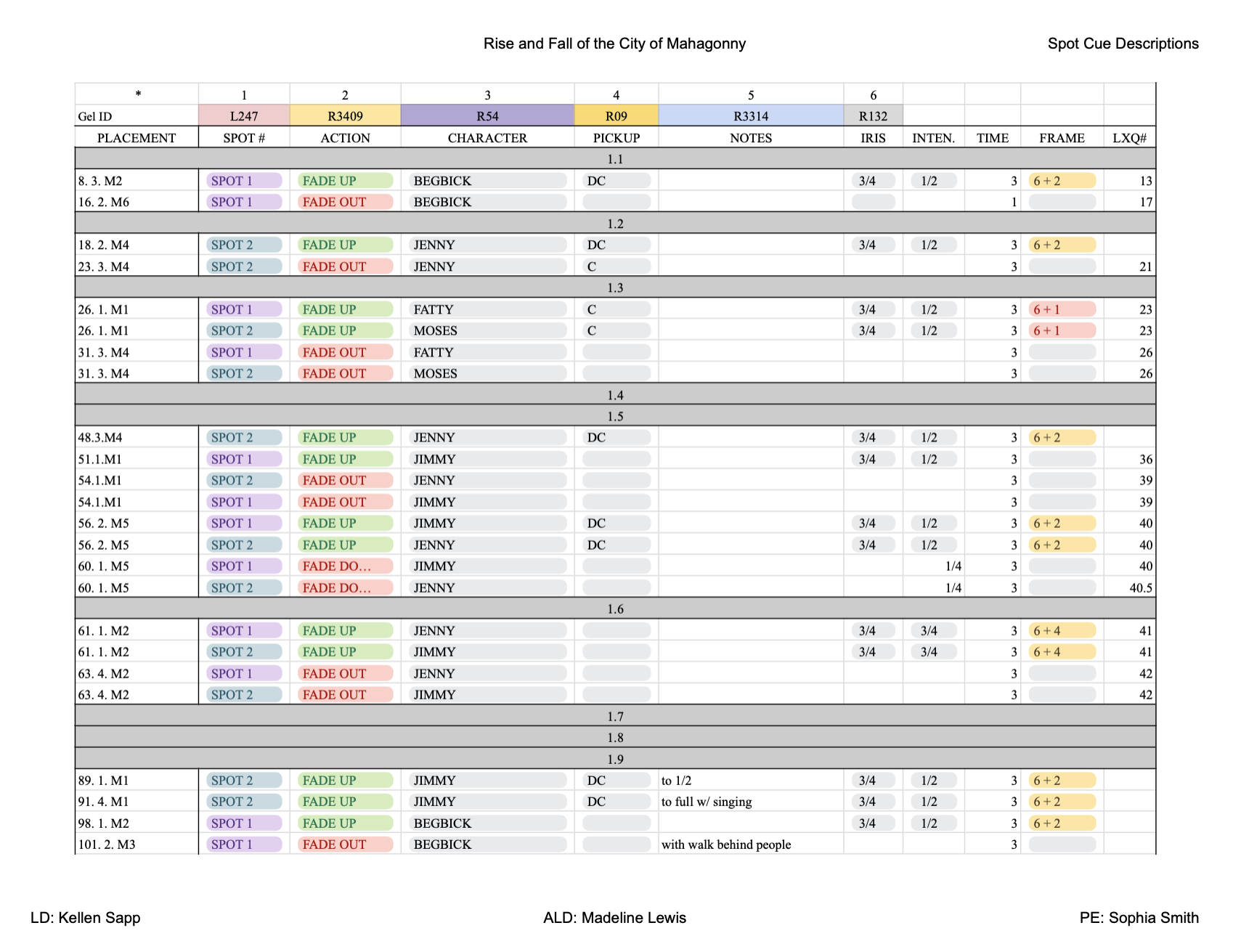1233x952 pixels.
Task: Select the R3314 gel ID cell
Action: (x=751, y=116)
